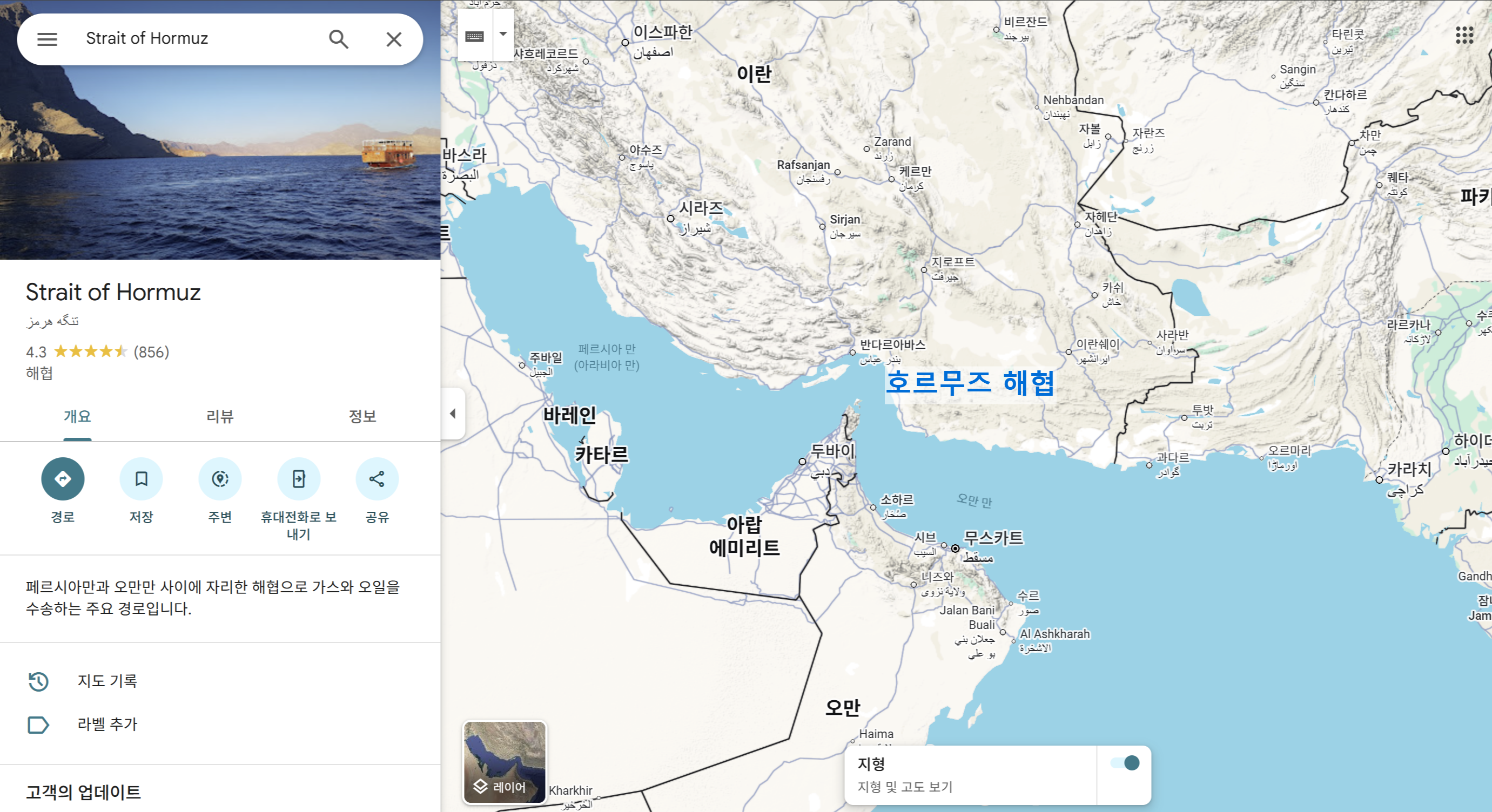Send to phone with 휴대전화로 보내기
Image resolution: width=1492 pixels, height=812 pixels.
click(x=298, y=479)
